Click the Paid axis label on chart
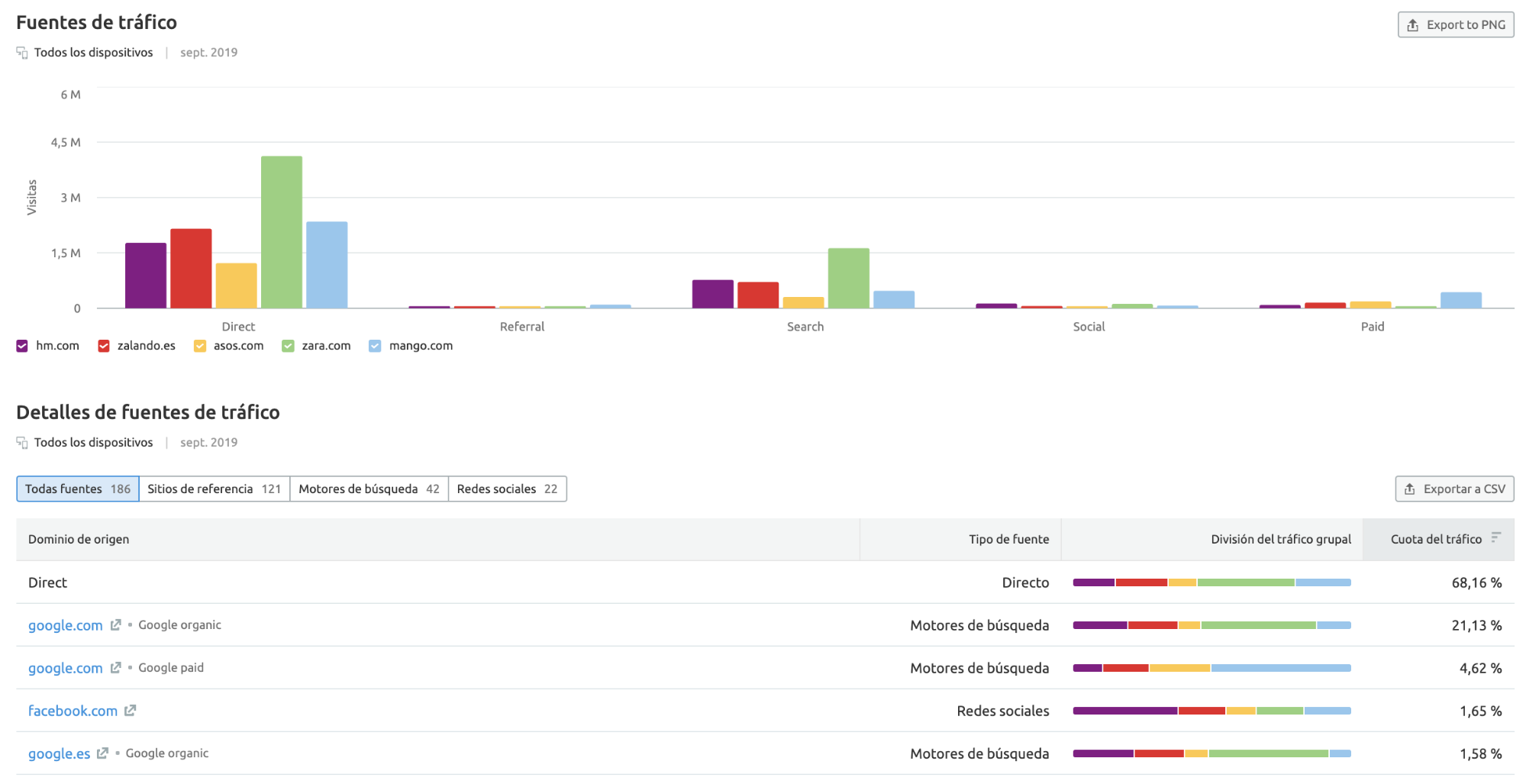 point(1372,327)
